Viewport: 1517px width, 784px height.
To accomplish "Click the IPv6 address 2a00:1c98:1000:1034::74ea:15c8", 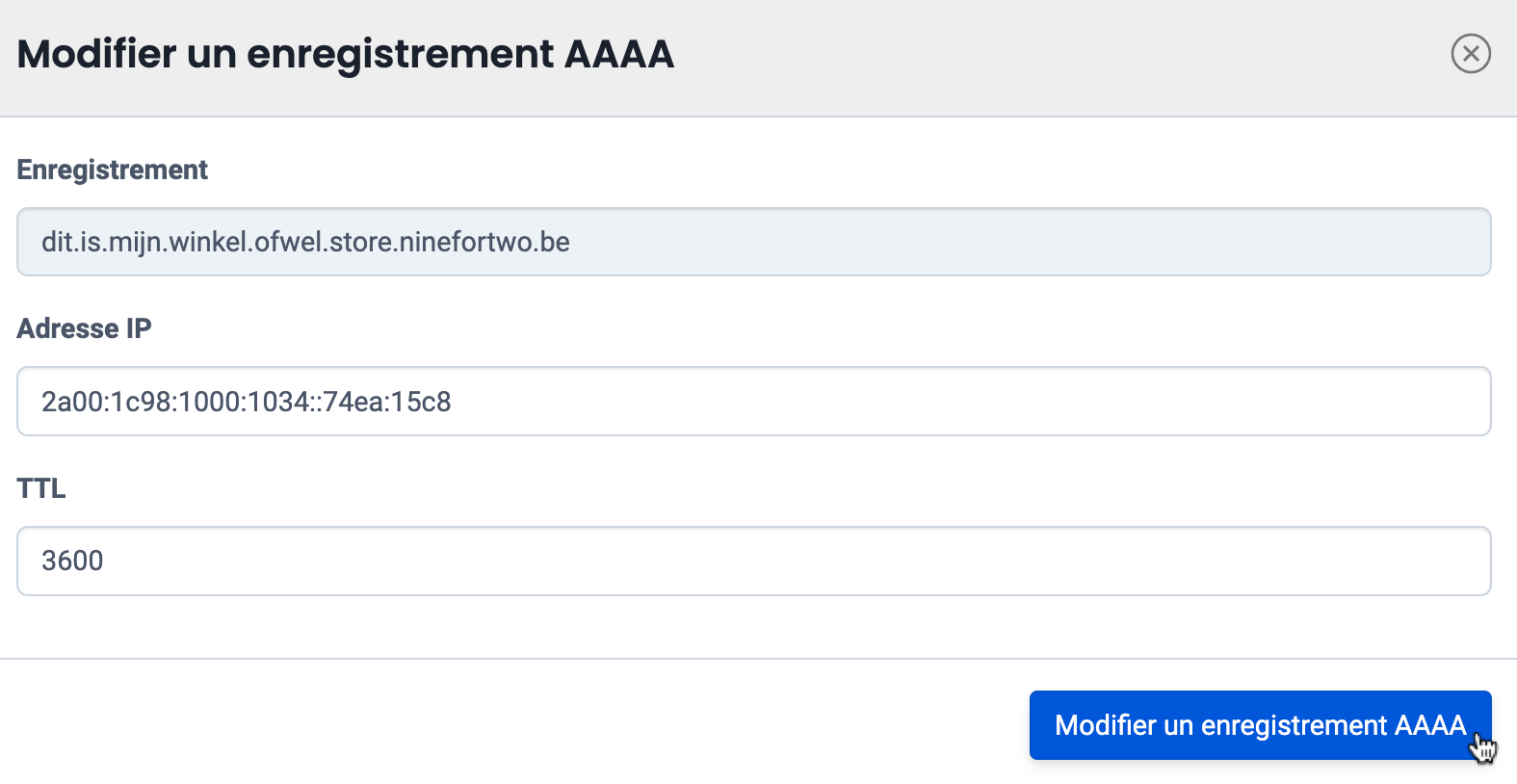I will coord(246,402).
